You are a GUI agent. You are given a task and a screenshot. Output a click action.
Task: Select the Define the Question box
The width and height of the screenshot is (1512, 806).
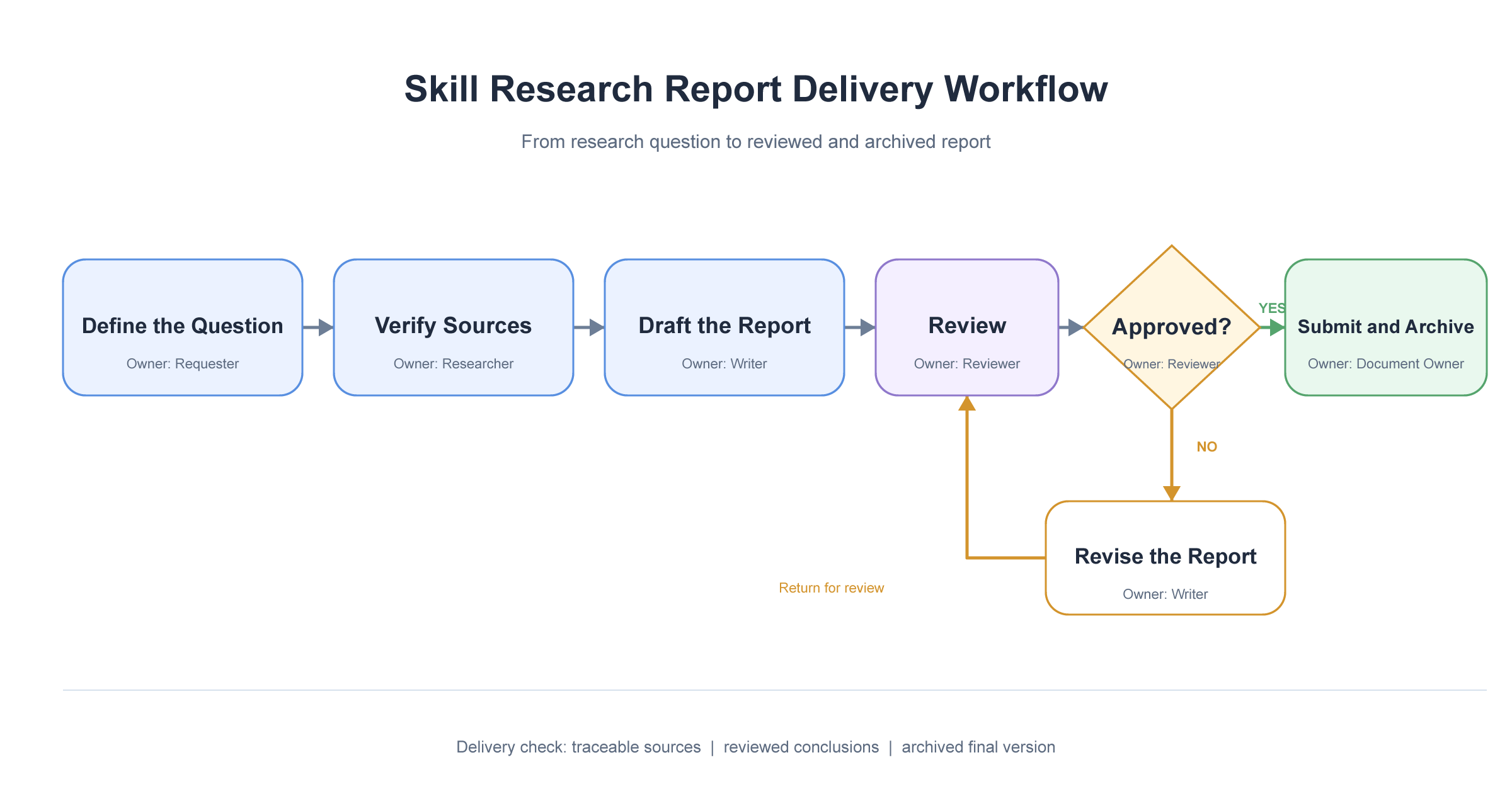[x=183, y=327]
